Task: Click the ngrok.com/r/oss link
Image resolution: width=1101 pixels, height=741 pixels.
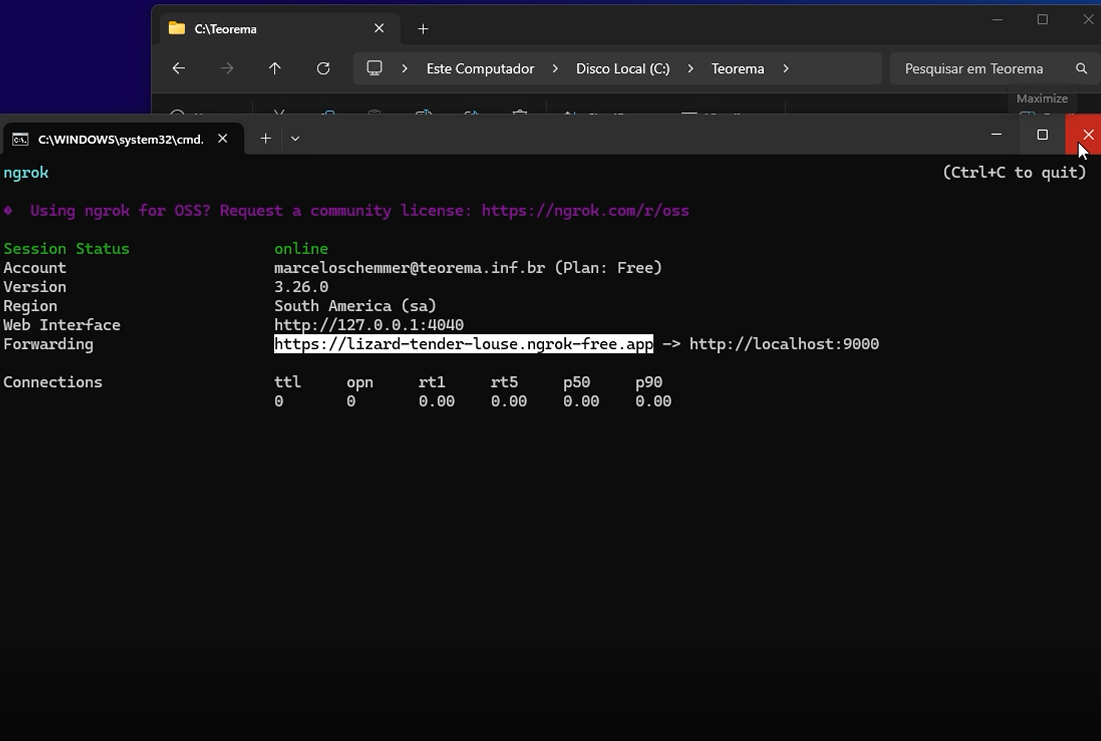Action: (585, 211)
